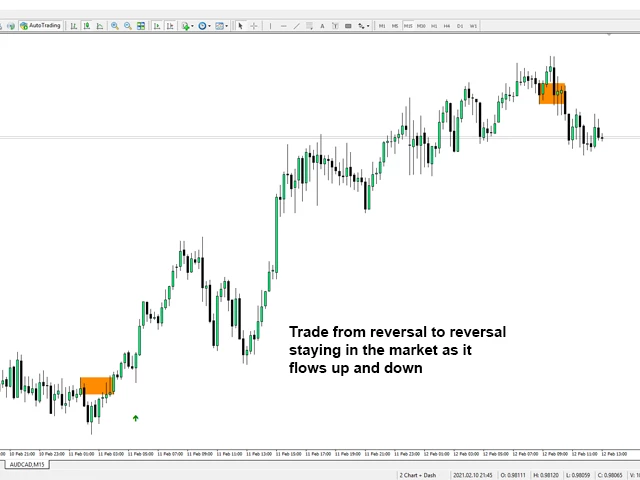Viewport: 640px width, 480px height.
Task: Open the periods clock dropdown
Action: coord(205,25)
